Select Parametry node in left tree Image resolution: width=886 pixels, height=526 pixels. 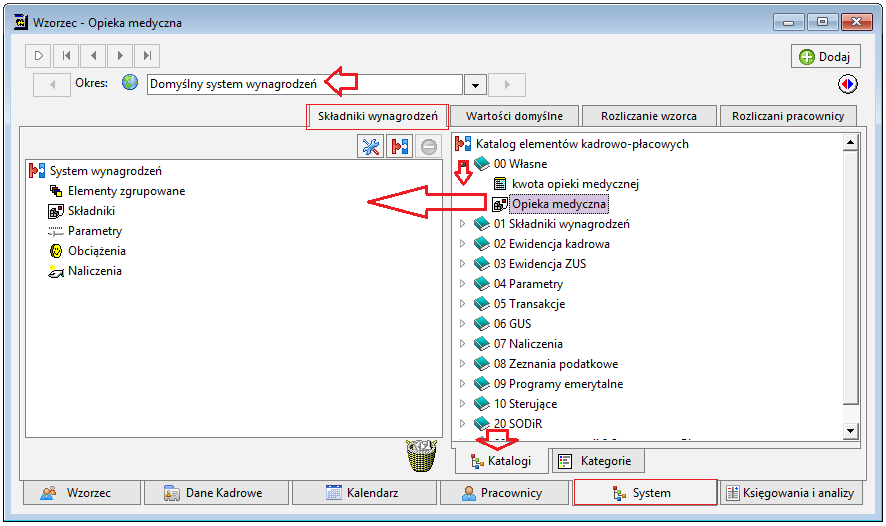click(95, 231)
